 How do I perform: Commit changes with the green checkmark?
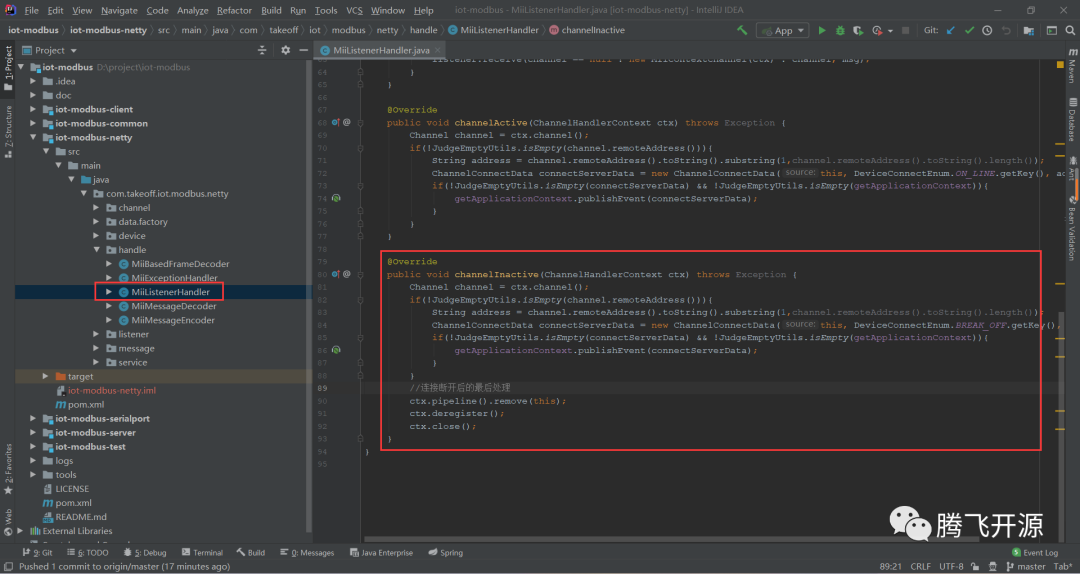pos(969,30)
